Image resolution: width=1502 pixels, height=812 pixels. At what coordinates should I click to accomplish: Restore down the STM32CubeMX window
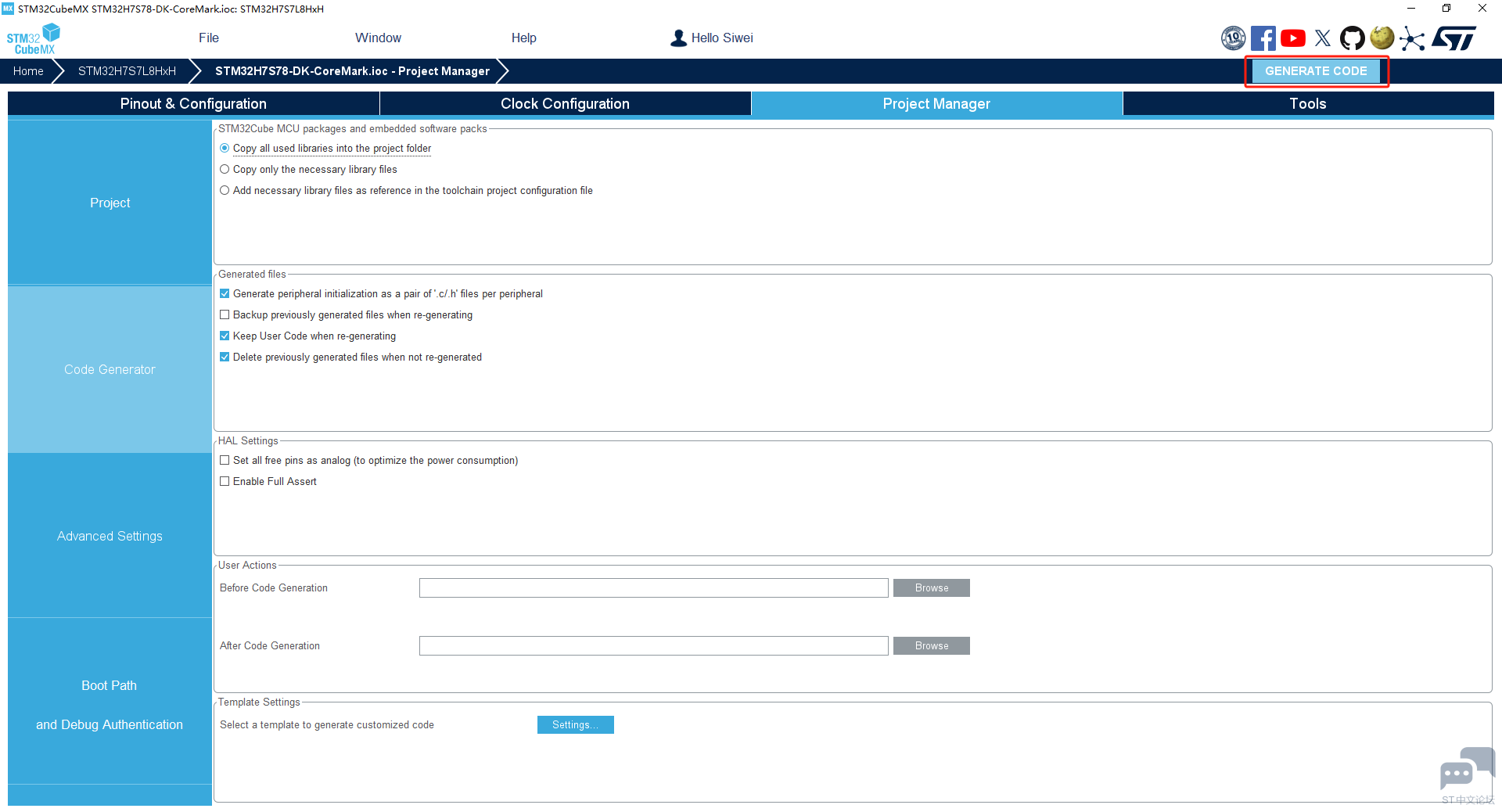pos(1446,8)
